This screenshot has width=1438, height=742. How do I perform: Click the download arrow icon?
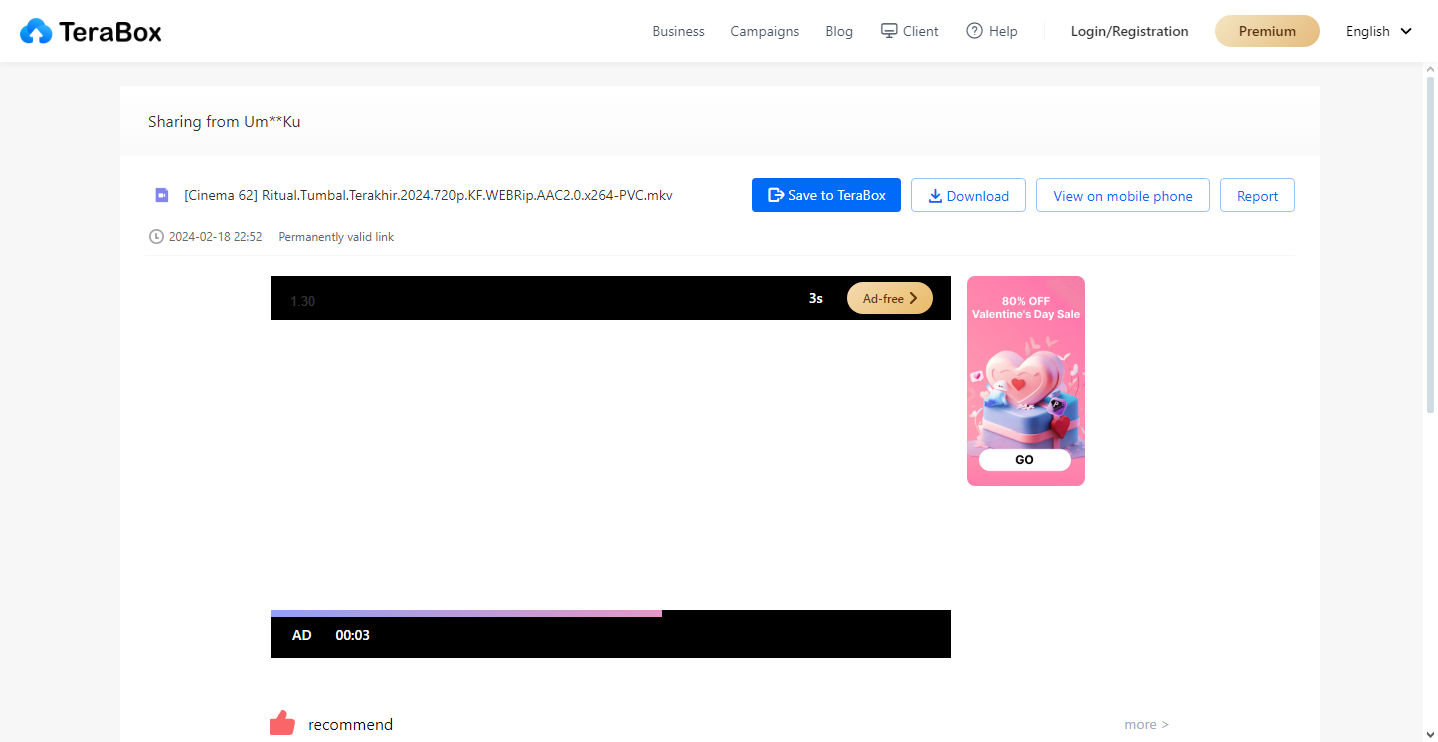click(934, 194)
